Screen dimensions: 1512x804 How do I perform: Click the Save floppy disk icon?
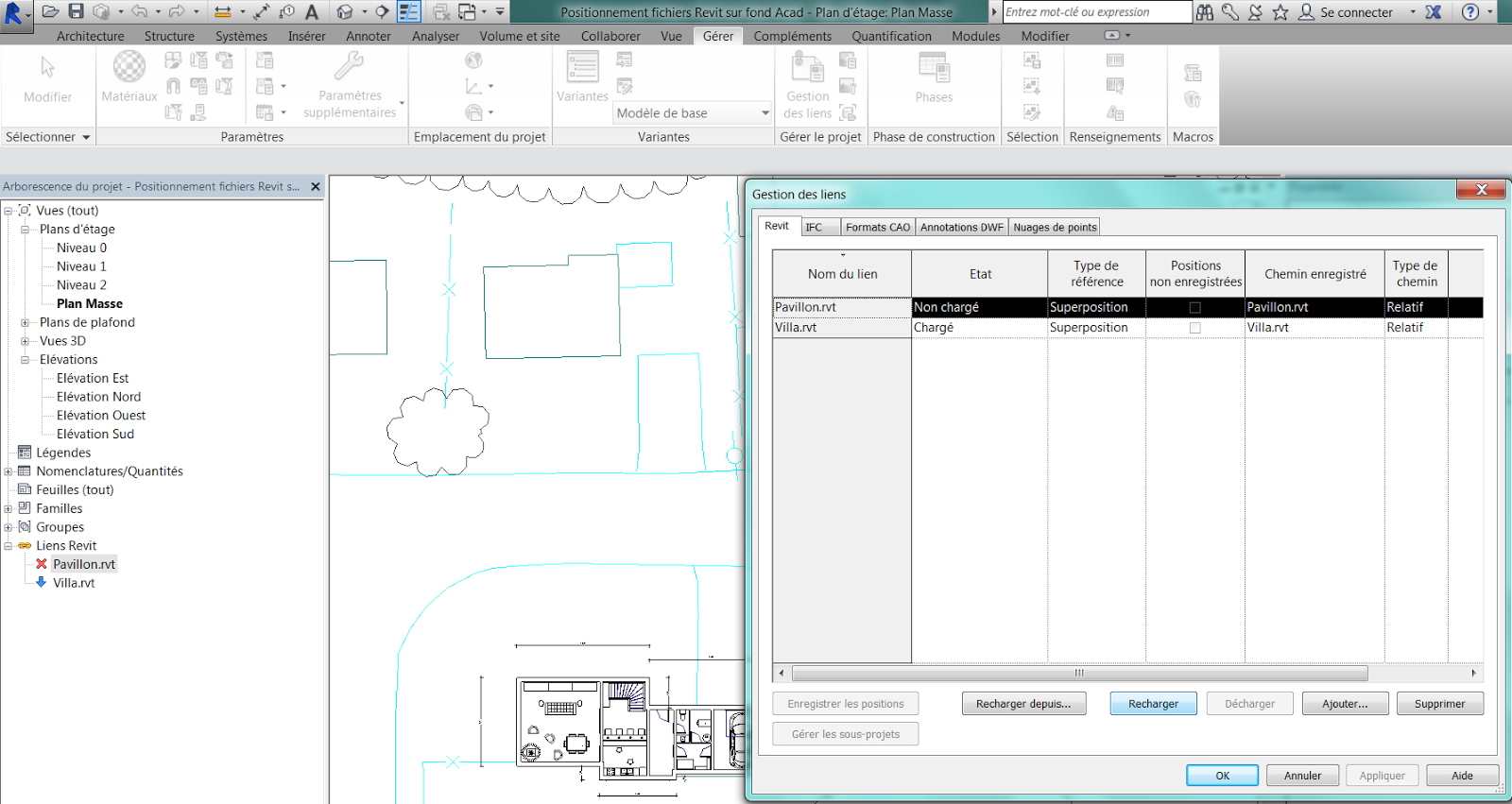click(x=77, y=12)
